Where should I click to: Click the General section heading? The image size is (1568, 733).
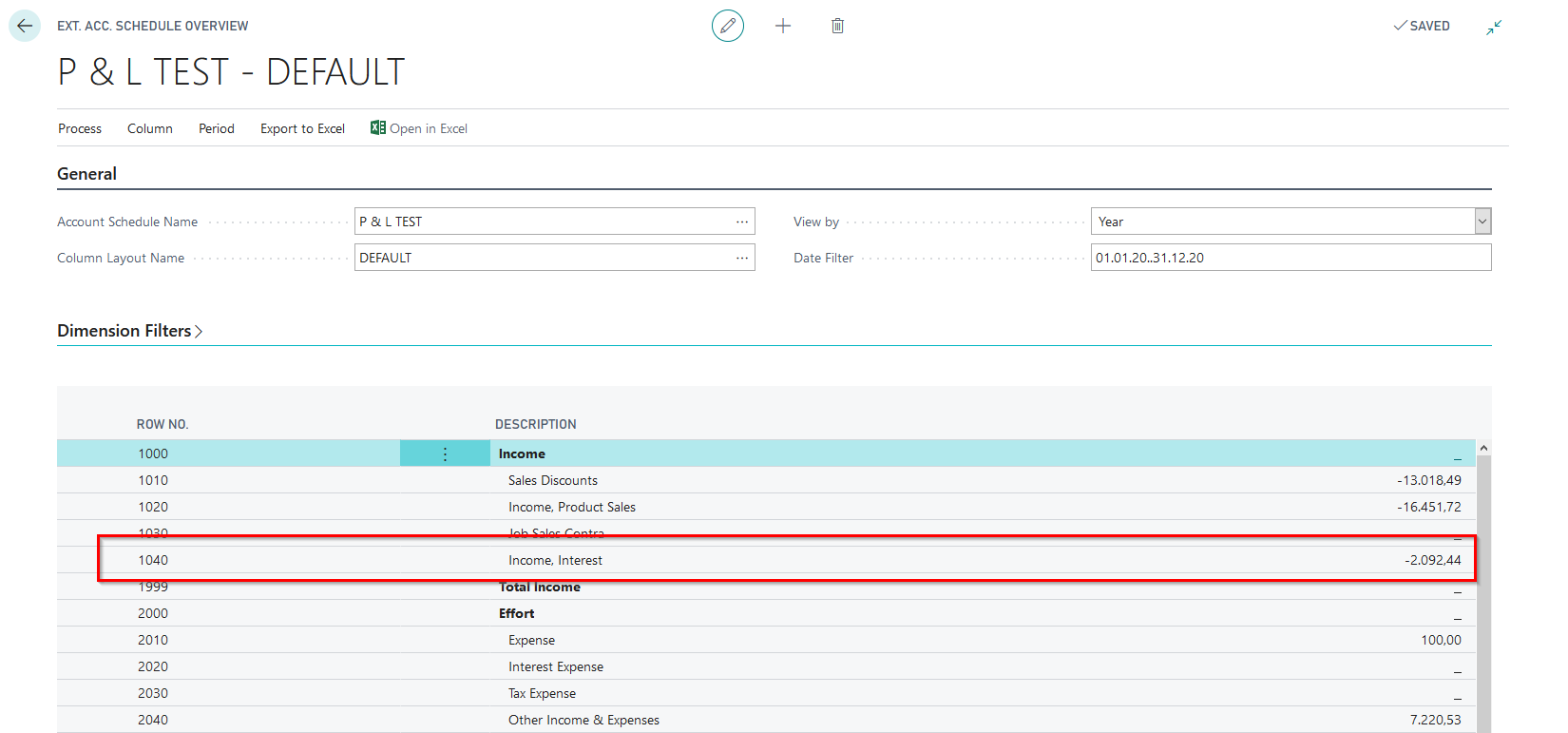coord(87,174)
